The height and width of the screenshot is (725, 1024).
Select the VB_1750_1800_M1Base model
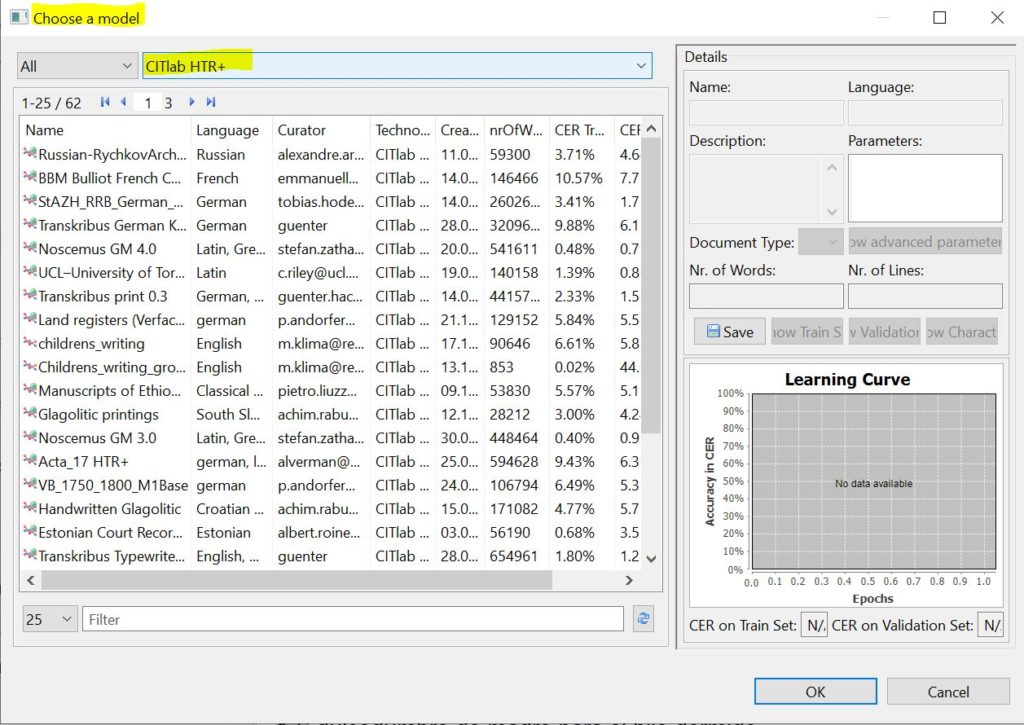point(330,485)
